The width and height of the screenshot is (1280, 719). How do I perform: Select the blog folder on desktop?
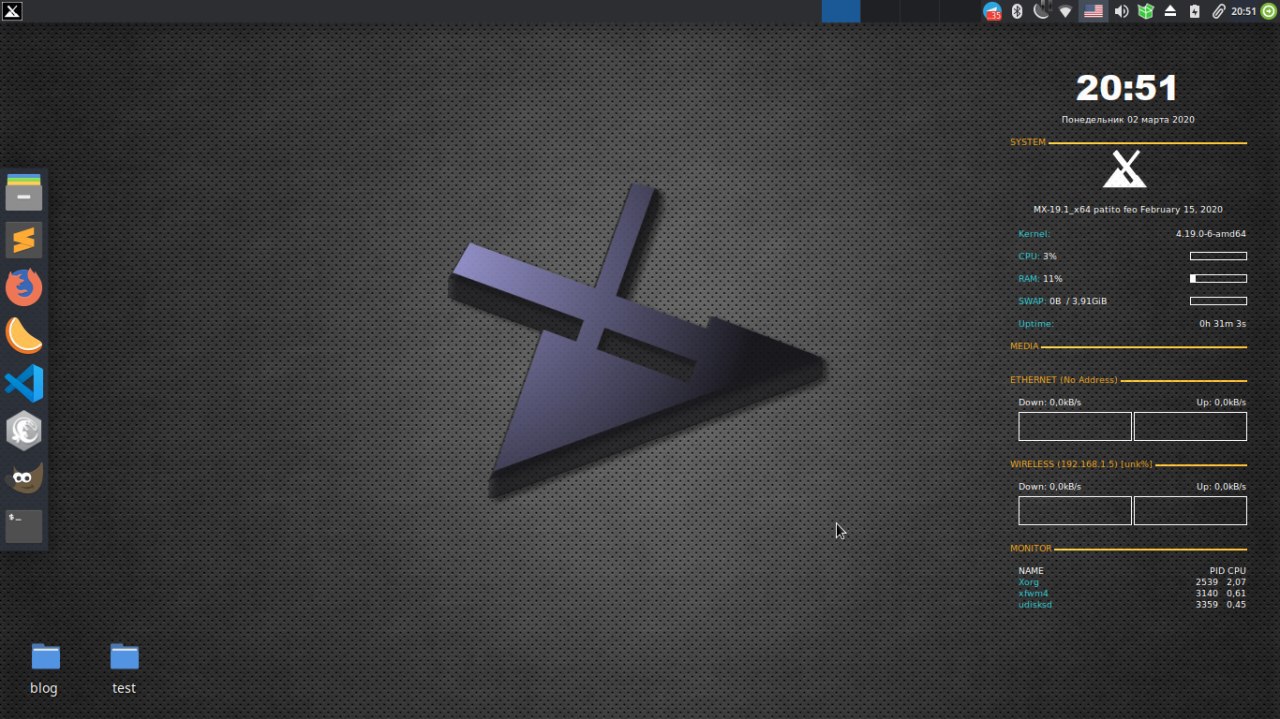(x=44, y=668)
